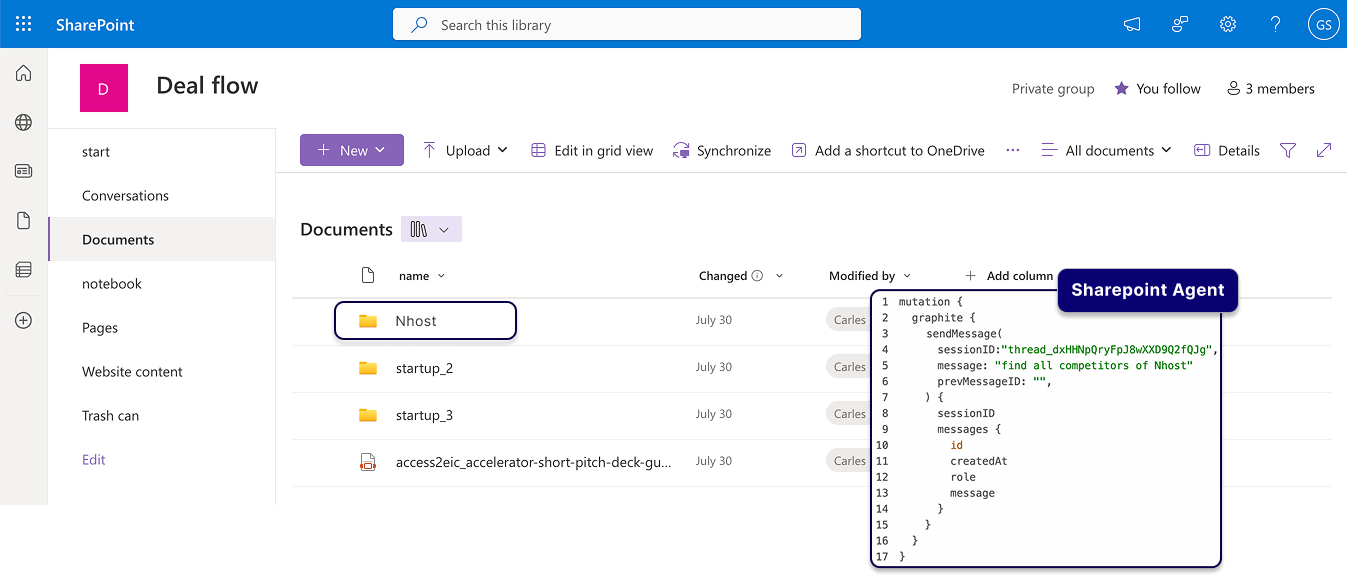
Task: Open the more commands ellipsis
Action: 1013,150
